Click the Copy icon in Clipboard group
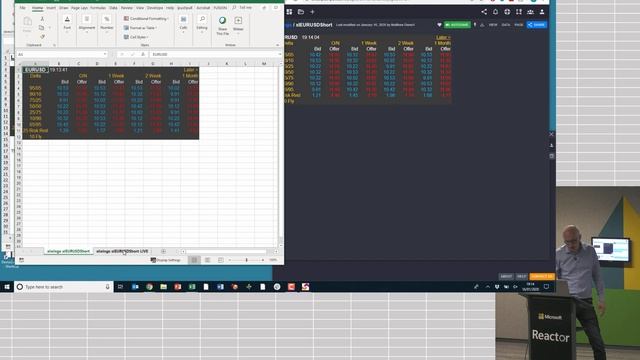Viewport: 640px width, 360px height. coord(42,28)
